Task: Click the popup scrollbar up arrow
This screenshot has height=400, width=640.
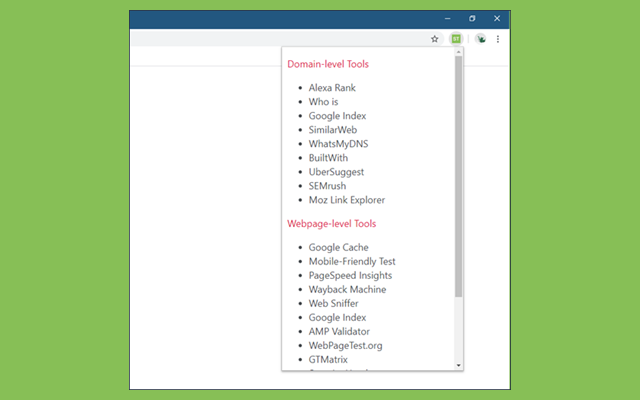Action: click(x=458, y=52)
